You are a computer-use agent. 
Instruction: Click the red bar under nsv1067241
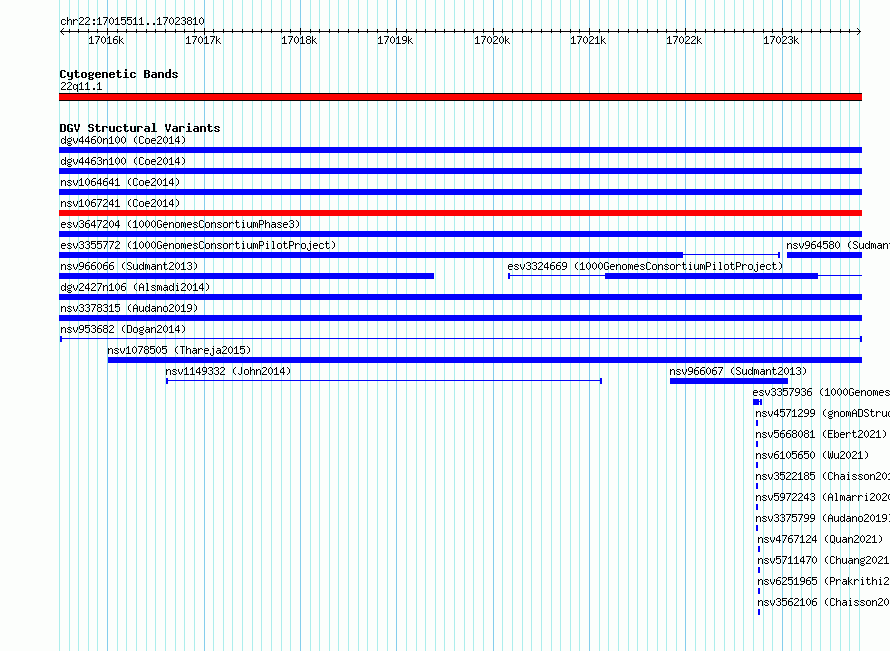pyautogui.click(x=460, y=213)
